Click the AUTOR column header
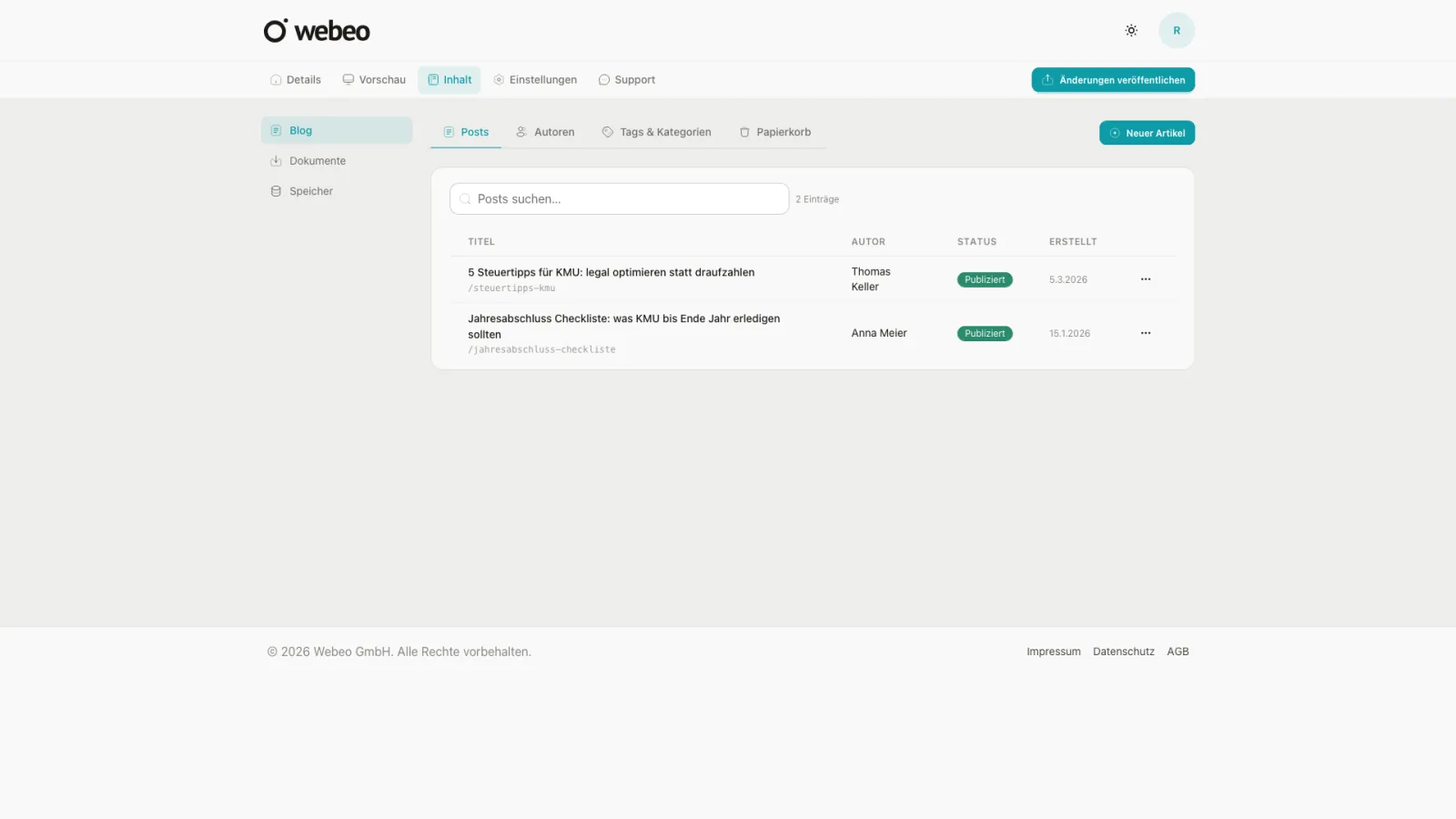Screen dimensions: 1456x819 click(x=868, y=242)
